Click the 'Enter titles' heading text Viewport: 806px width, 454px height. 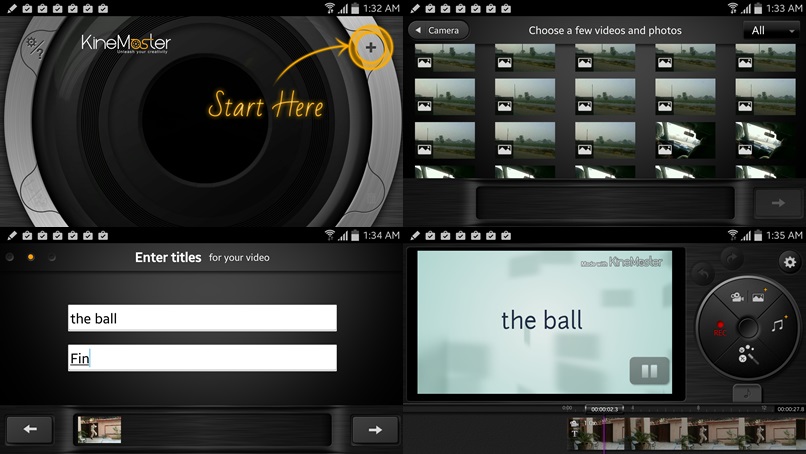pos(168,257)
